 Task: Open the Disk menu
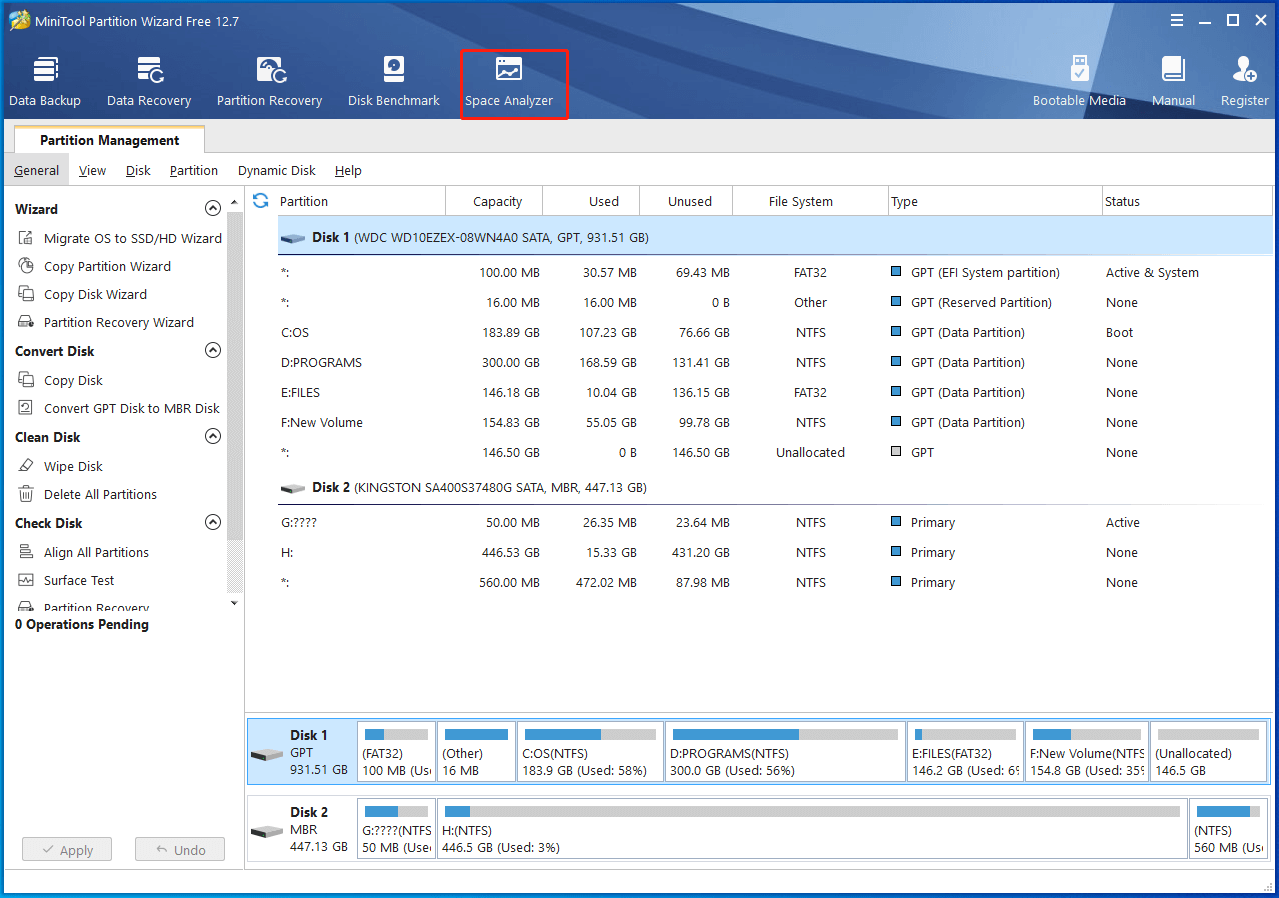138,171
